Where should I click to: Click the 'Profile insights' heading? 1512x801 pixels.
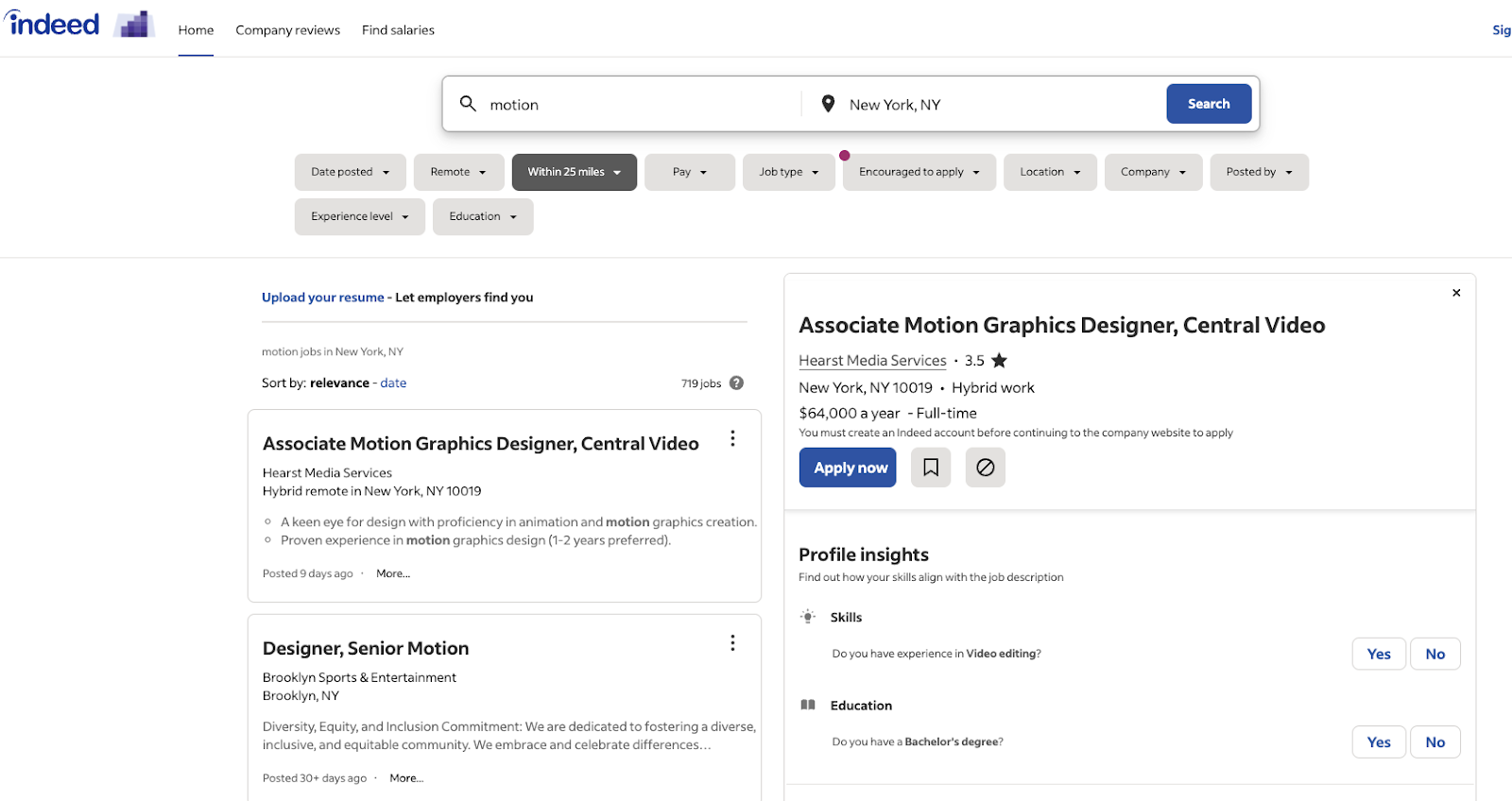coord(864,554)
